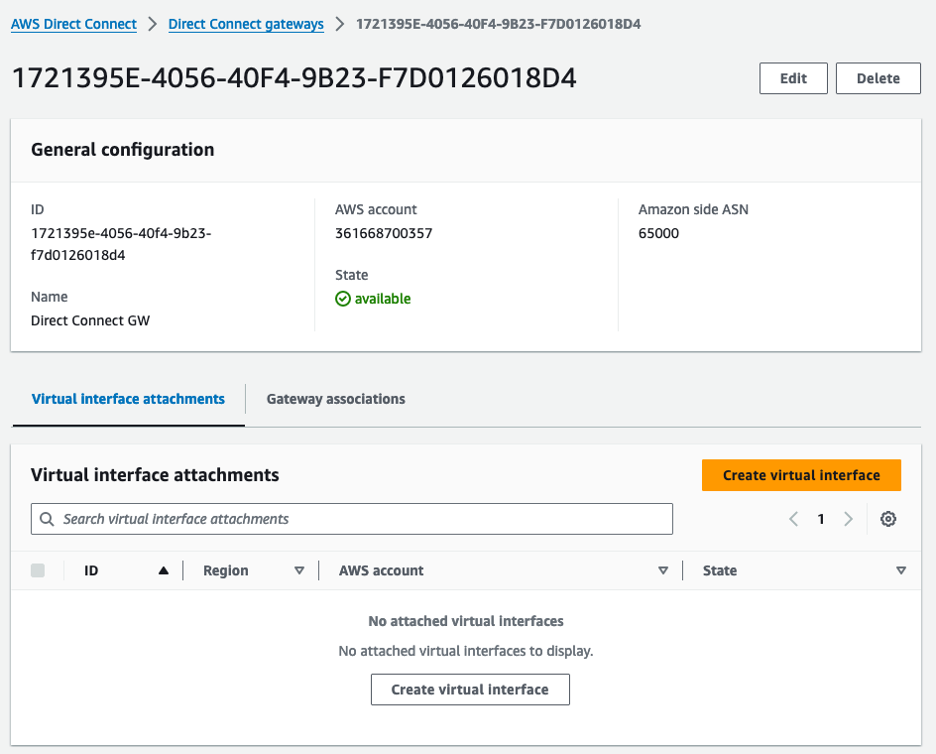Viewport: 936px width, 754px height.
Task: Focus the search virtual interface attachments field
Action: click(352, 519)
